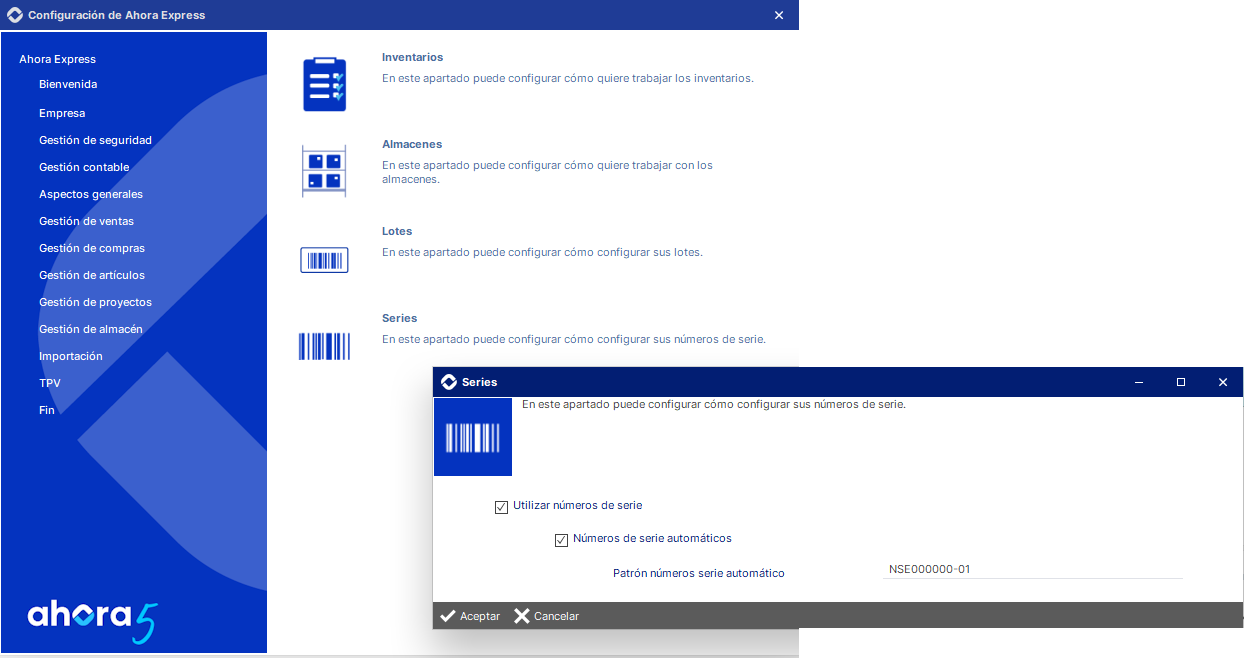Image resolution: width=1244 pixels, height=658 pixels.
Task: Open Gestión contable
Action: point(84,167)
